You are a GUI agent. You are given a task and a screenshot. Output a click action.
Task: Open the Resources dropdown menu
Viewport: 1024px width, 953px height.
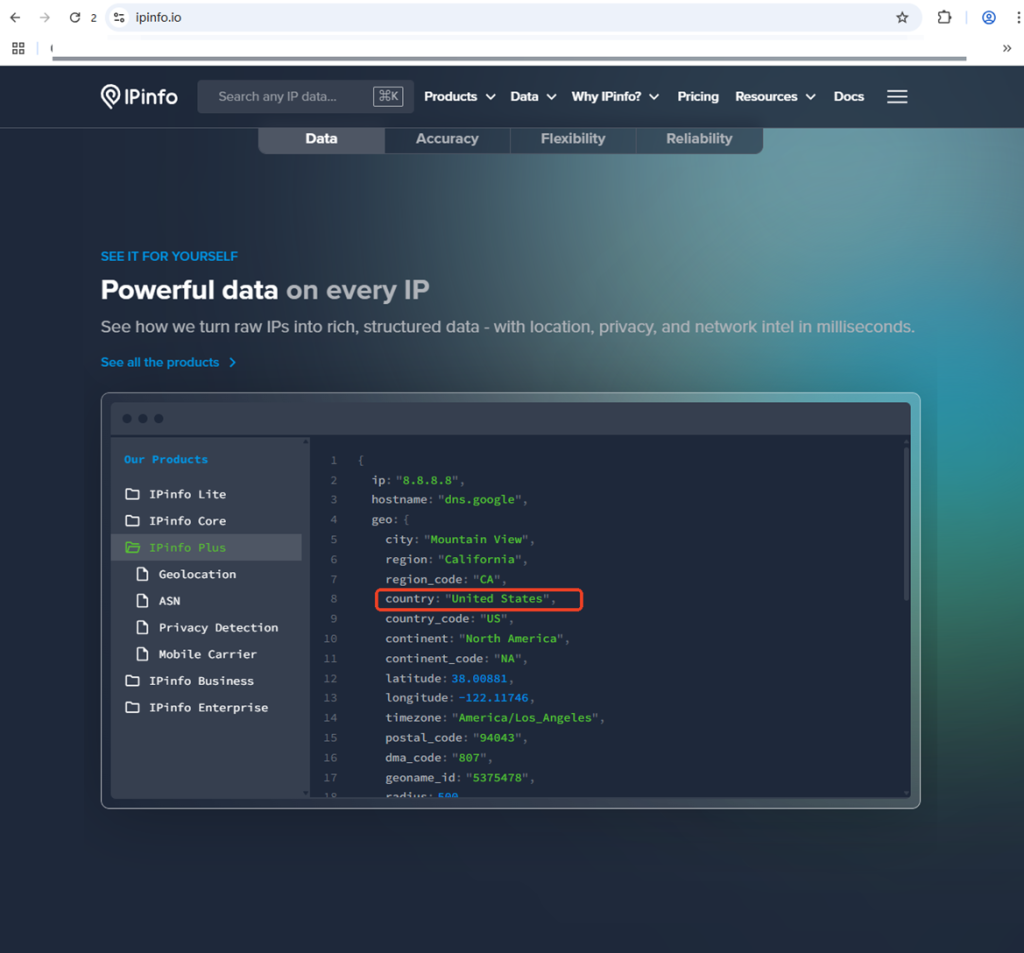775,97
